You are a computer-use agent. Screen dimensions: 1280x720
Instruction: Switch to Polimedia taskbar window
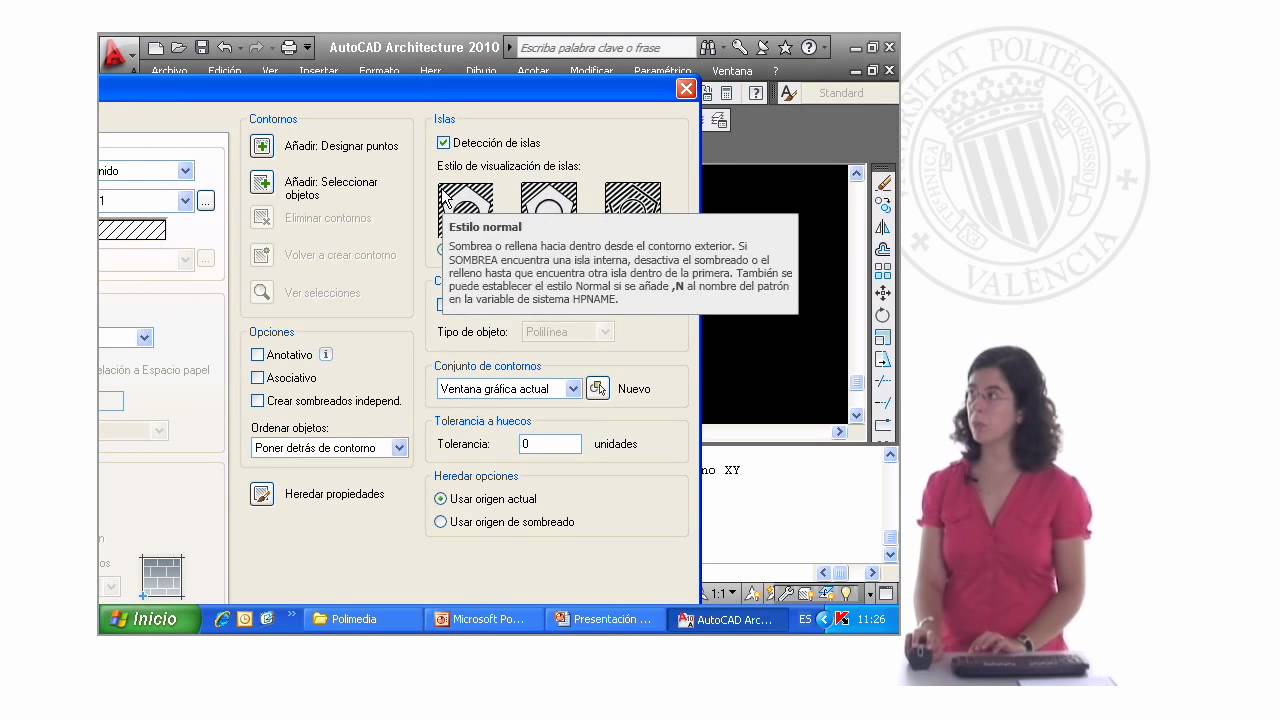tap(365, 619)
